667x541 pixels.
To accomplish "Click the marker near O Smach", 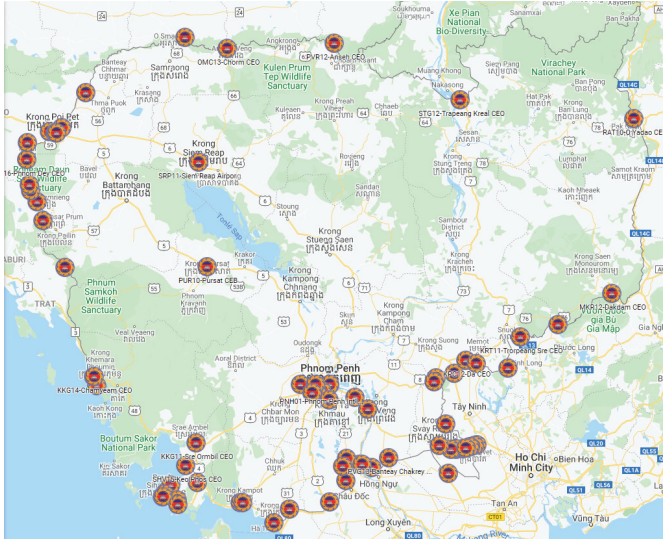I will (x=185, y=37).
